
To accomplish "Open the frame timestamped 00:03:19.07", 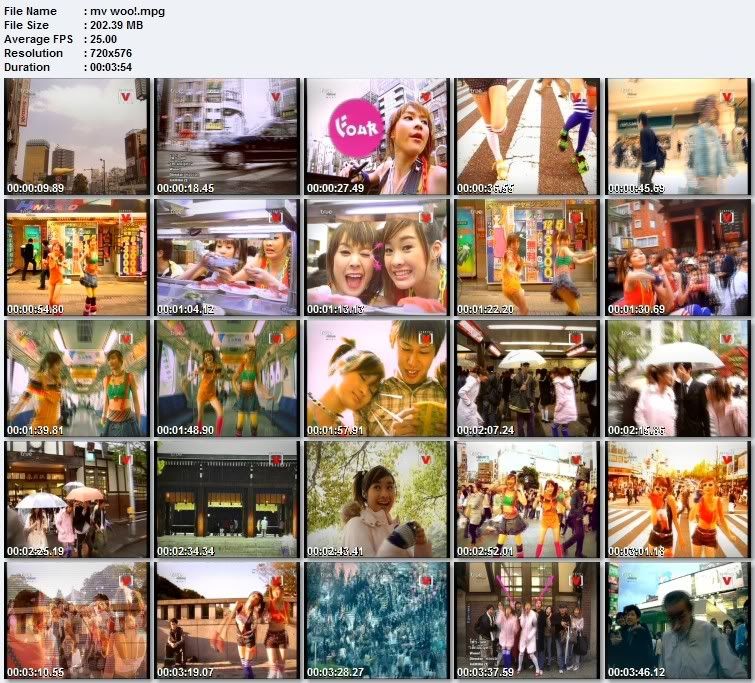I will coord(227,620).
